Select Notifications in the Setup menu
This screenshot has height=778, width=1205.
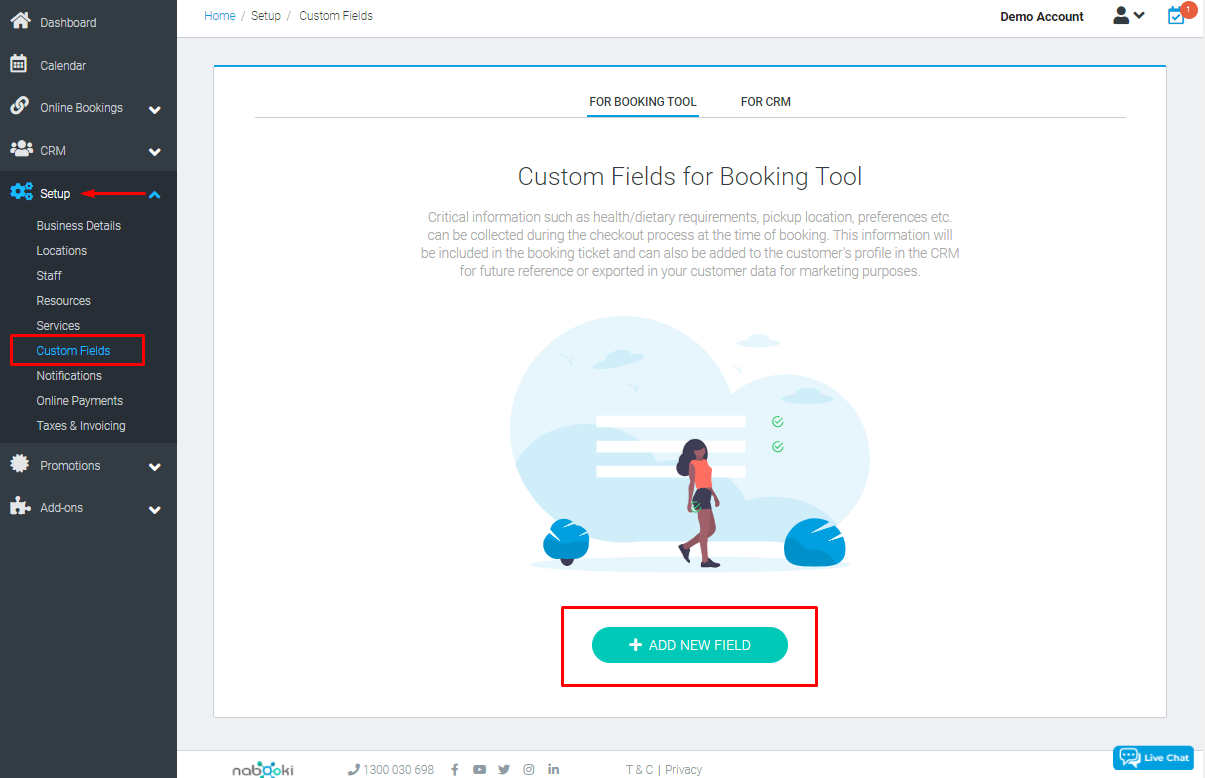point(67,375)
